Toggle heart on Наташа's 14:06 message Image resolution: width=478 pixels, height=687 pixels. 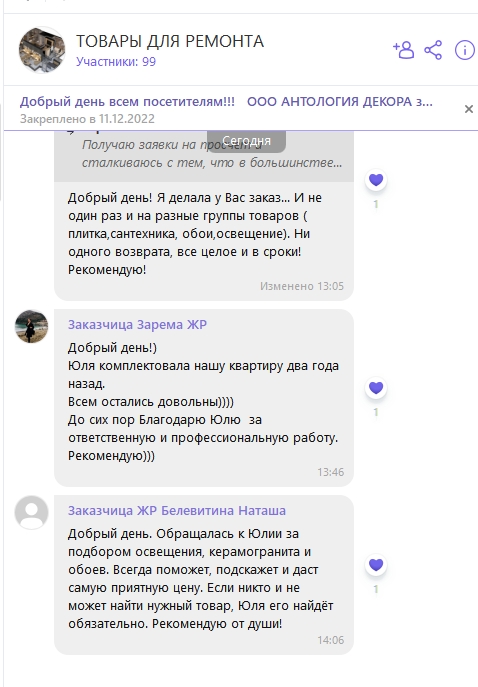point(376,565)
